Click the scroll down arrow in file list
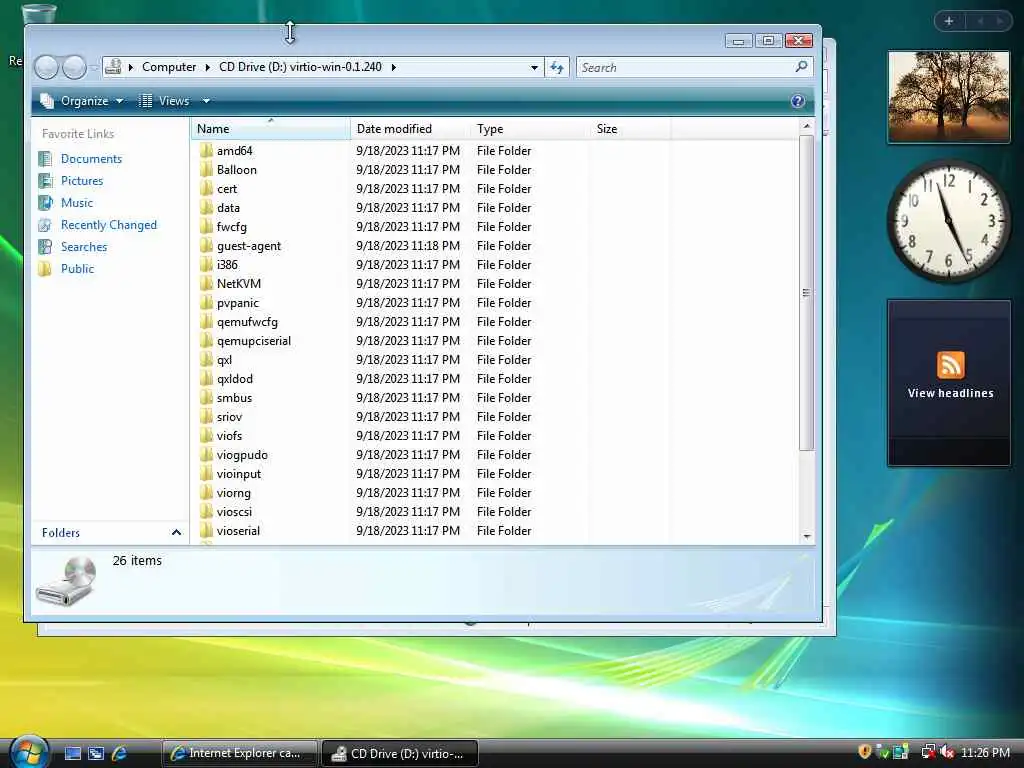The width and height of the screenshot is (1024, 768). point(807,536)
